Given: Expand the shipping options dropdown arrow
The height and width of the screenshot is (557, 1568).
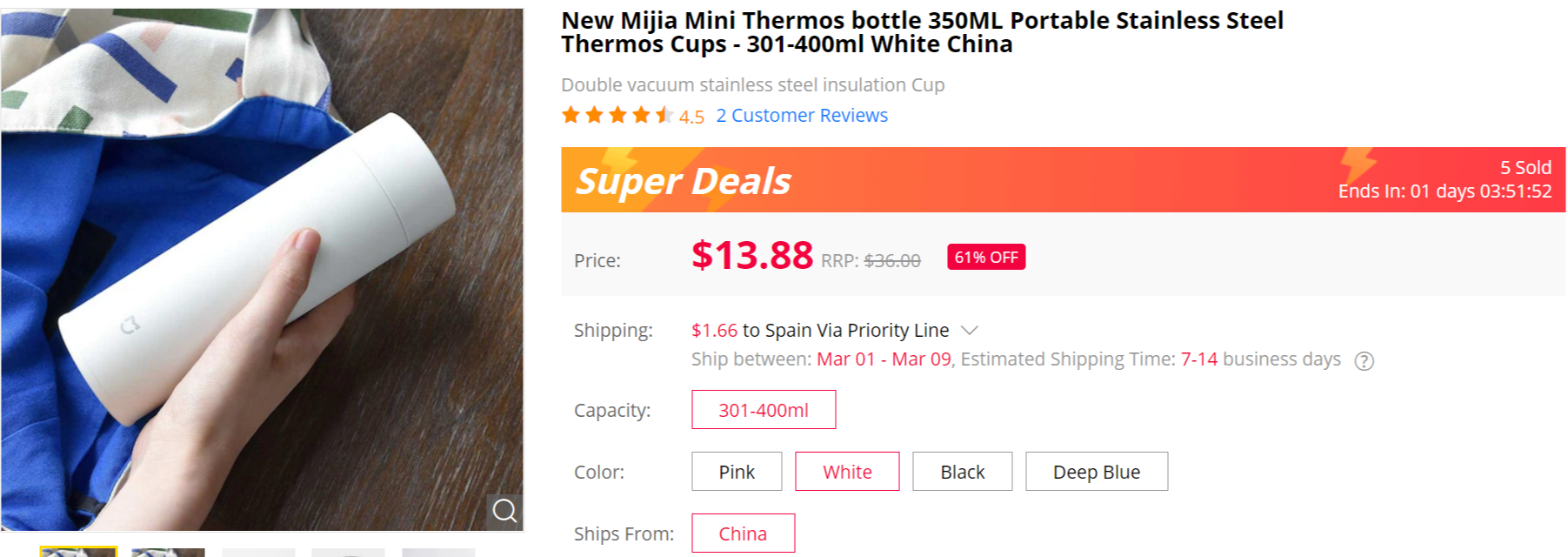Looking at the screenshot, I should 970,330.
